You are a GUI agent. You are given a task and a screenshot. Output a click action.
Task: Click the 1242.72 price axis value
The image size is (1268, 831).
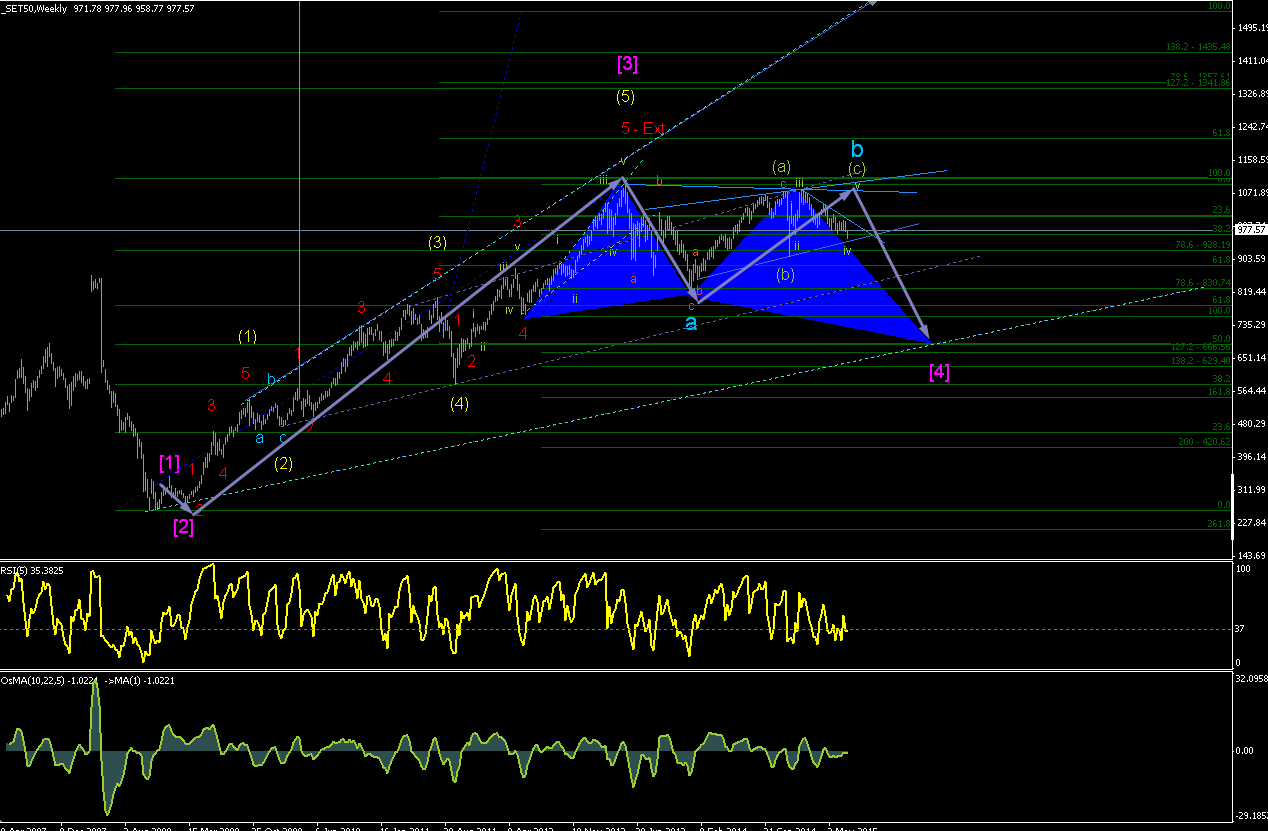click(x=1251, y=127)
